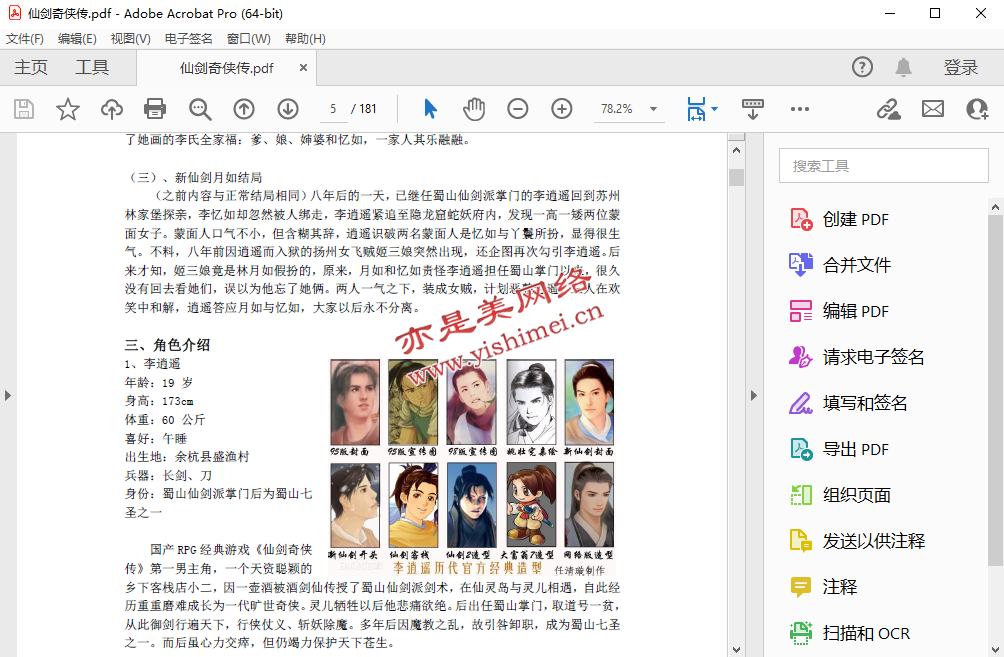Switch to the 主页 tab
The image size is (1004, 657).
(31, 67)
